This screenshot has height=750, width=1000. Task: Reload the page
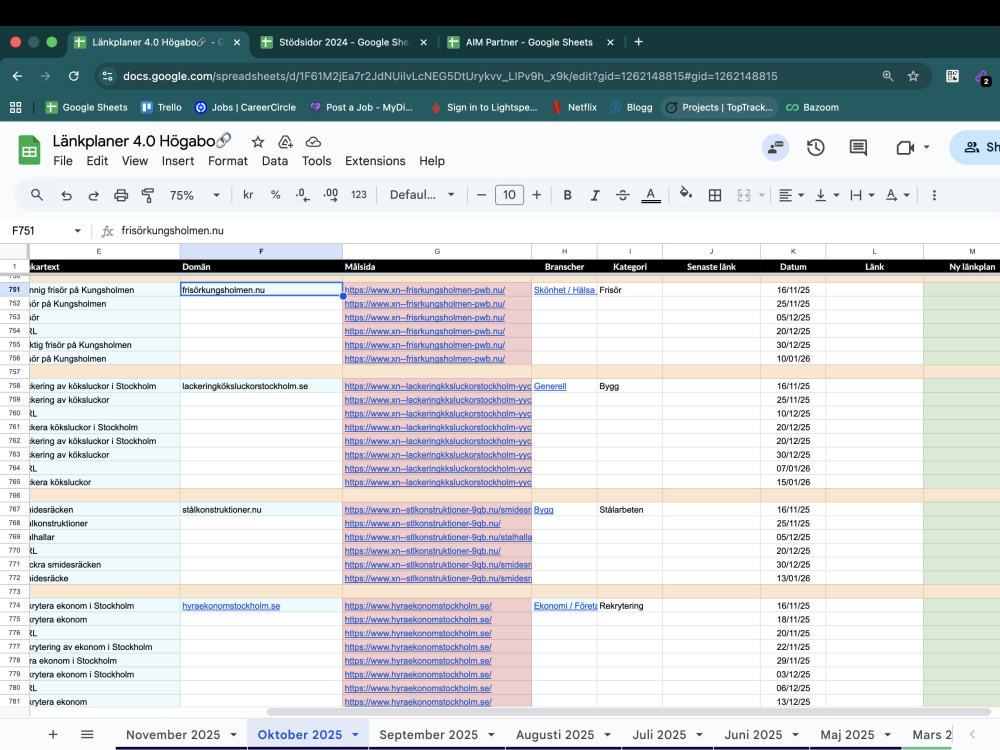click(x=74, y=77)
